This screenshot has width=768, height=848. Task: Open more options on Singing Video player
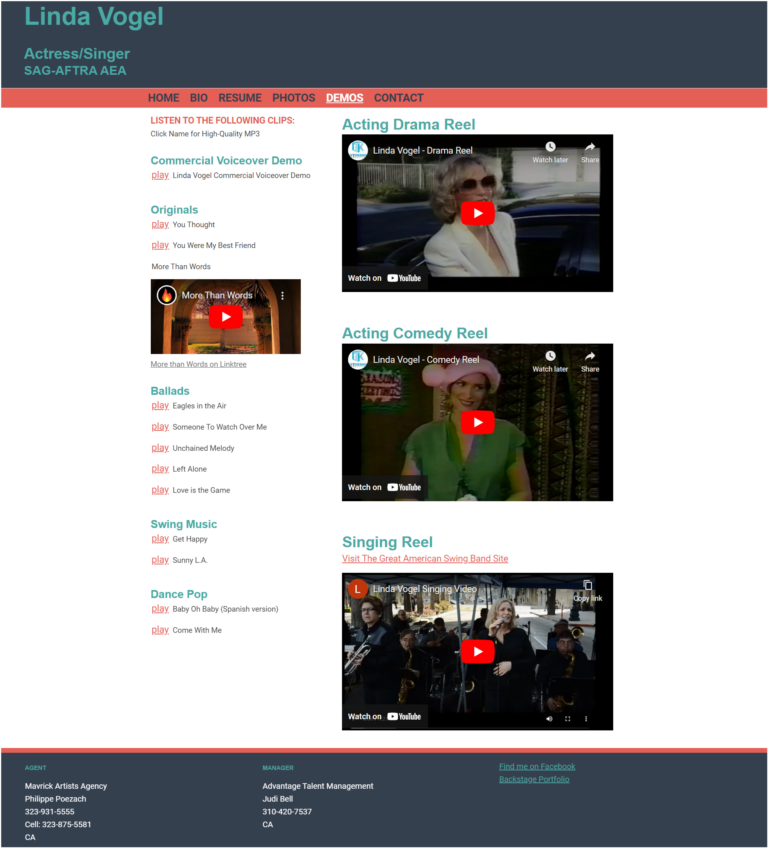pyautogui.click(x=586, y=718)
